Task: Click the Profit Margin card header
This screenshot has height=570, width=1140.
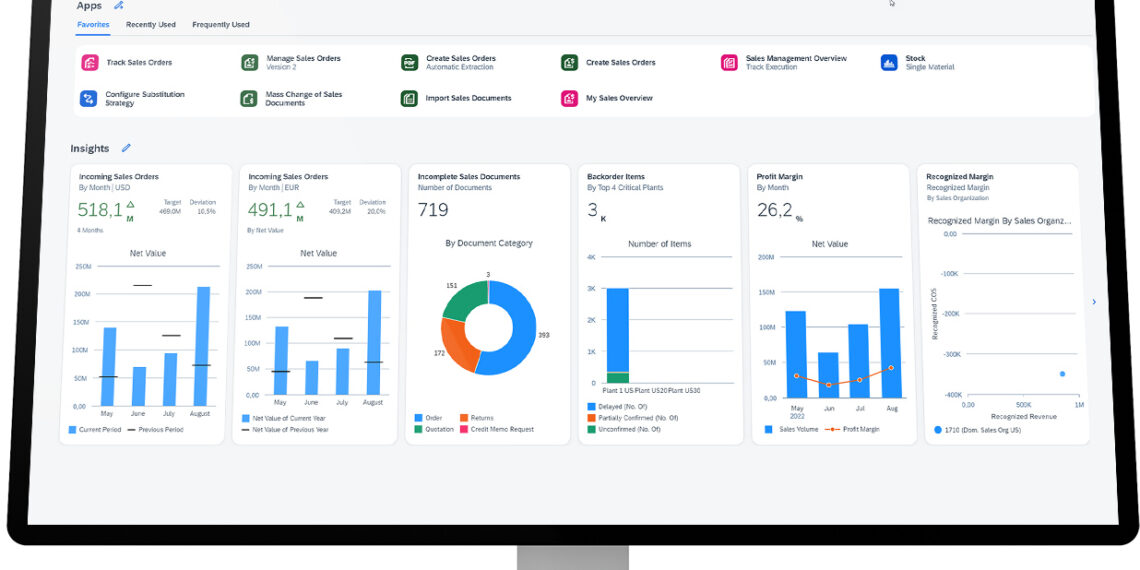Action: 779,177
